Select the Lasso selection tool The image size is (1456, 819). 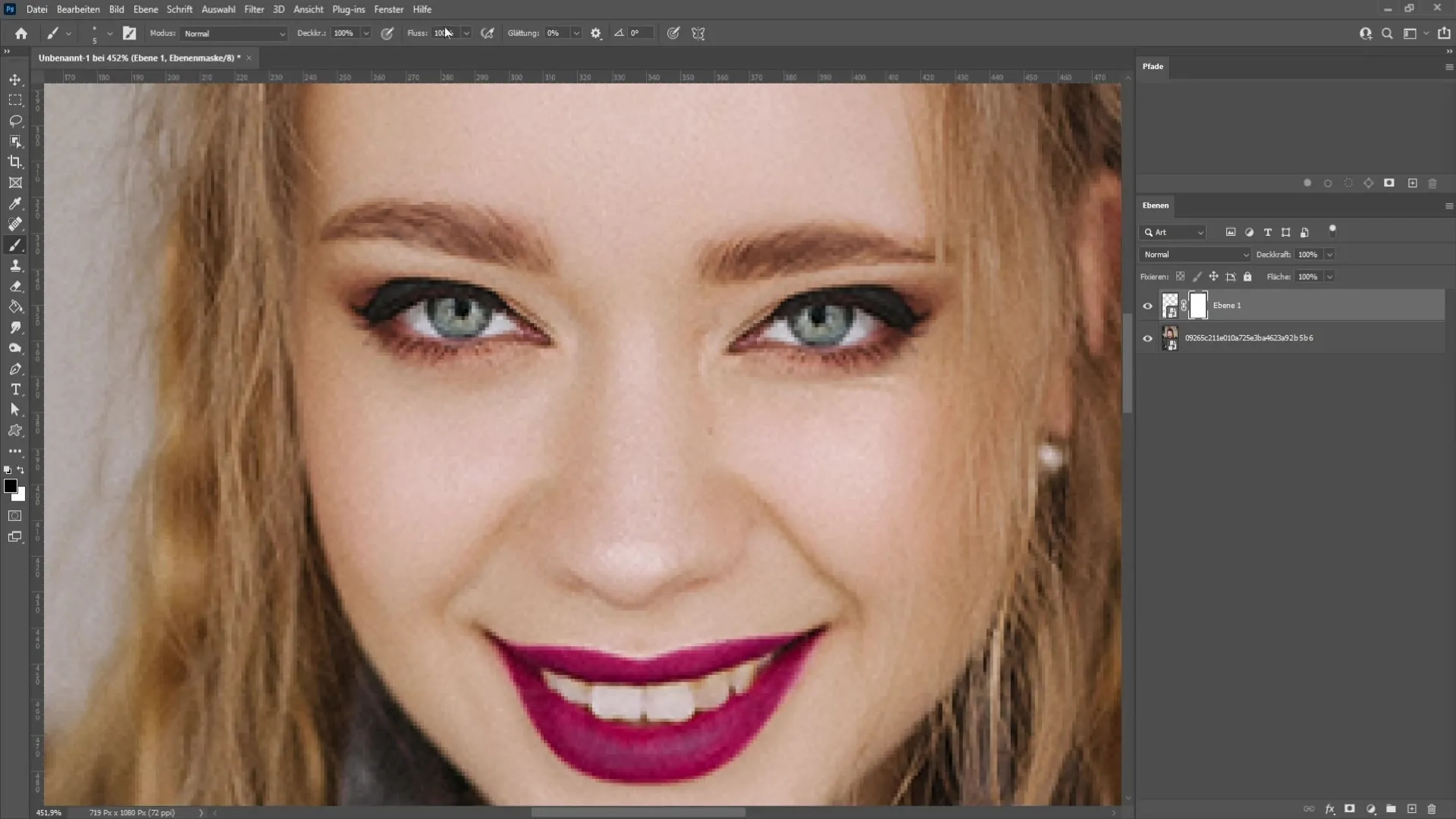(15, 120)
